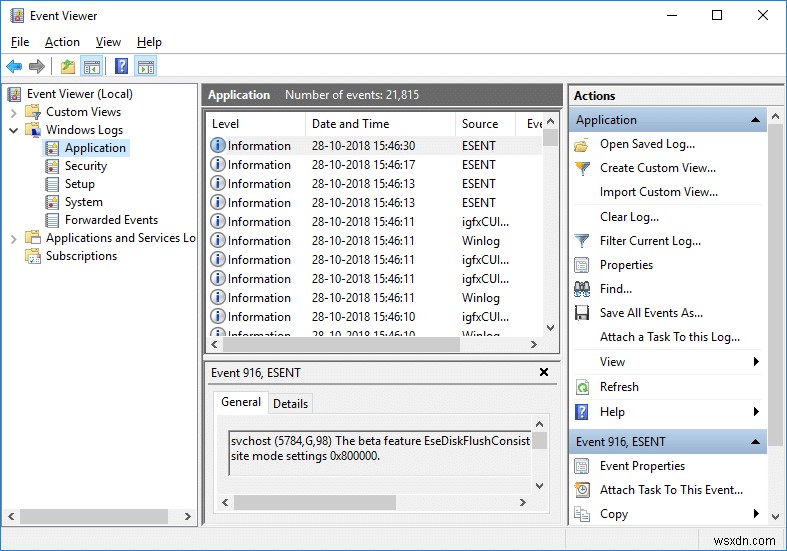The width and height of the screenshot is (787, 551).
Task: Select the igfxCUI event at 15:46:10
Action: pos(374,317)
